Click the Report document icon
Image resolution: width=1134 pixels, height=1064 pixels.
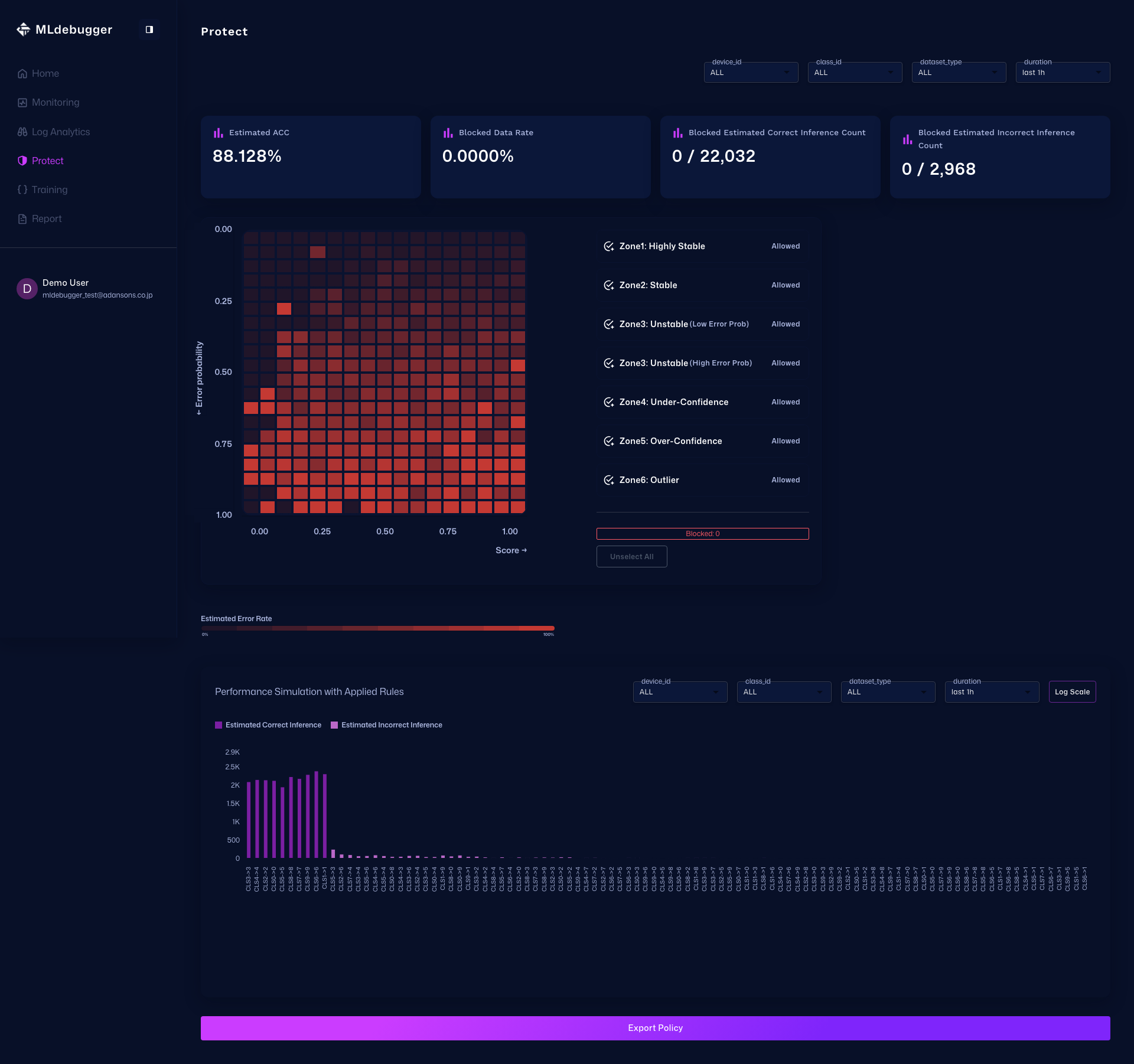pos(22,218)
